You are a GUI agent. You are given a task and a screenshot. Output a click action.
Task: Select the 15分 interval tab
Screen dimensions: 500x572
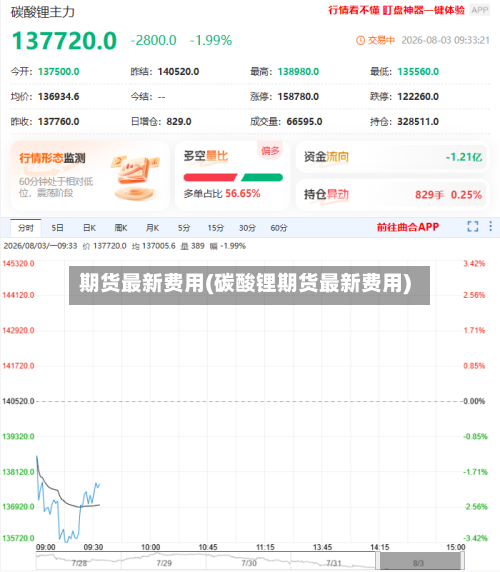216,228
